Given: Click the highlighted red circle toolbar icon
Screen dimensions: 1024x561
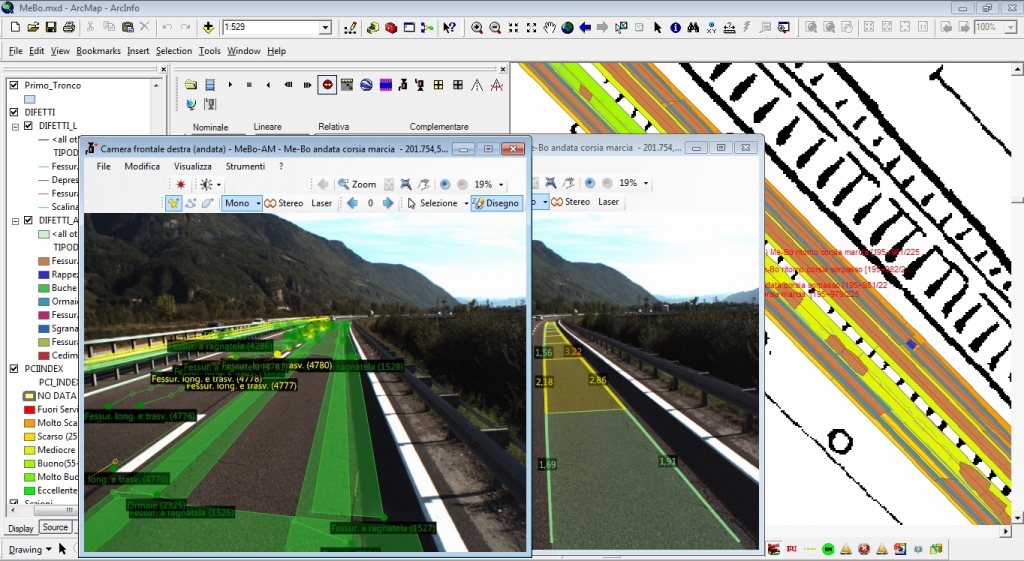Looking at the screenshot, I should [327, 85].
